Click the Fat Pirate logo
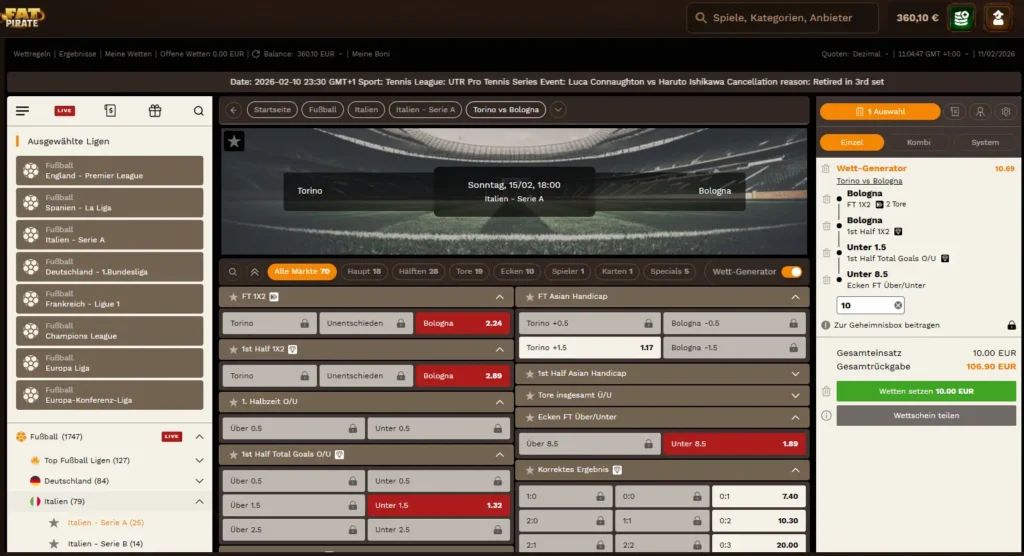 coord(22,17)
